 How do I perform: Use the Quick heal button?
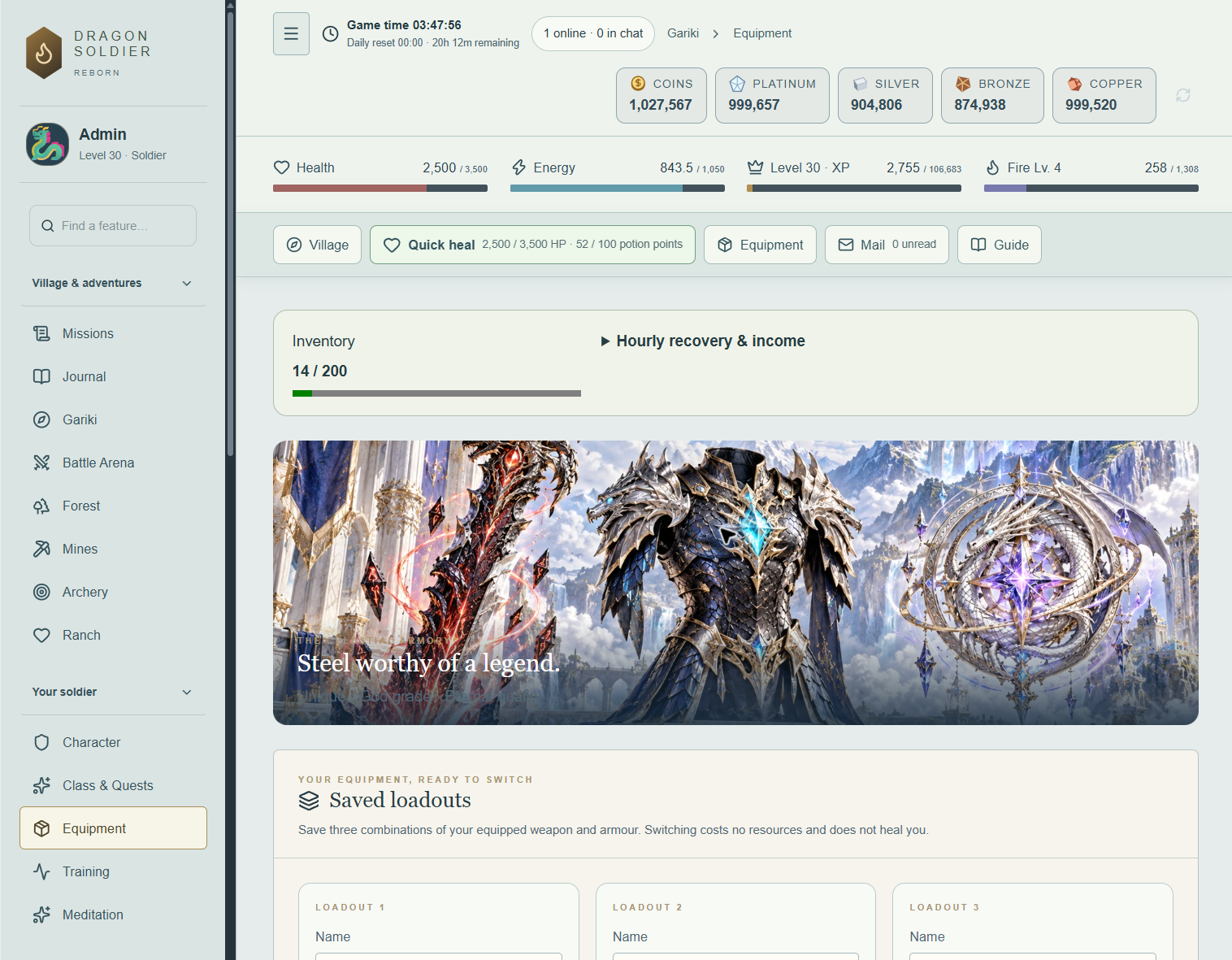click(x=532, y=245)
